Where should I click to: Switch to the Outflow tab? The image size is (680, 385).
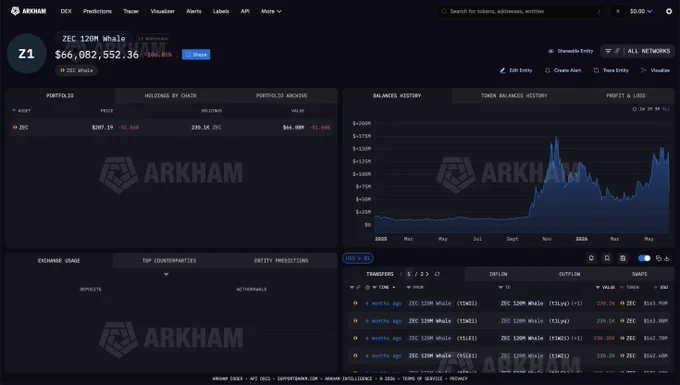pos(569,274)
